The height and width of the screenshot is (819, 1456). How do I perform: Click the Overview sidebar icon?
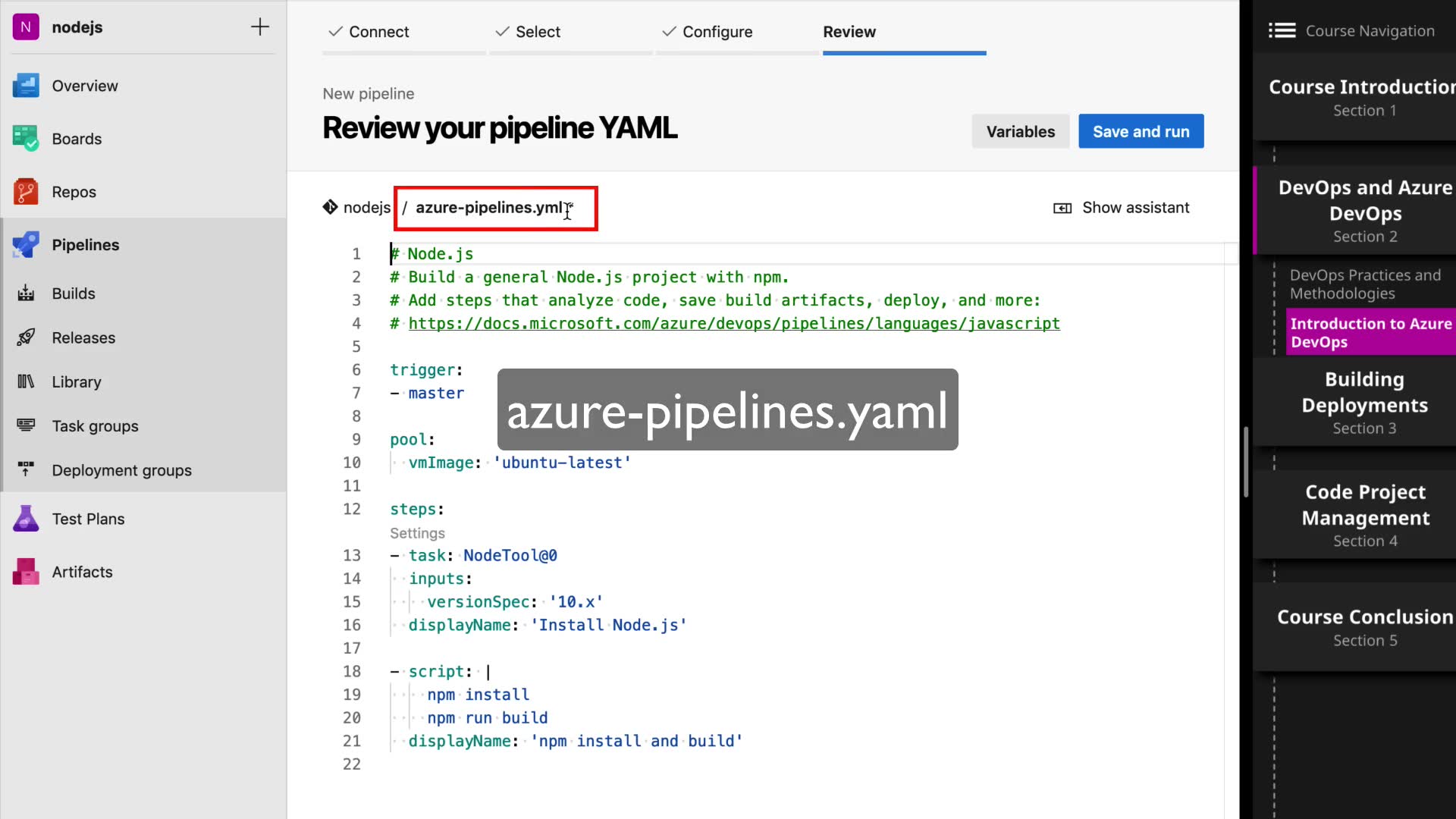pyautogui.click(x=26, y=86)
